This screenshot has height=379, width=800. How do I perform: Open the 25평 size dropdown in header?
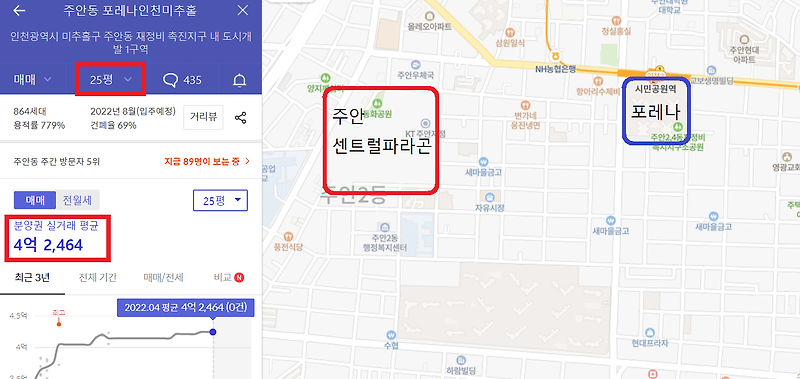click(x=111, y=80)
